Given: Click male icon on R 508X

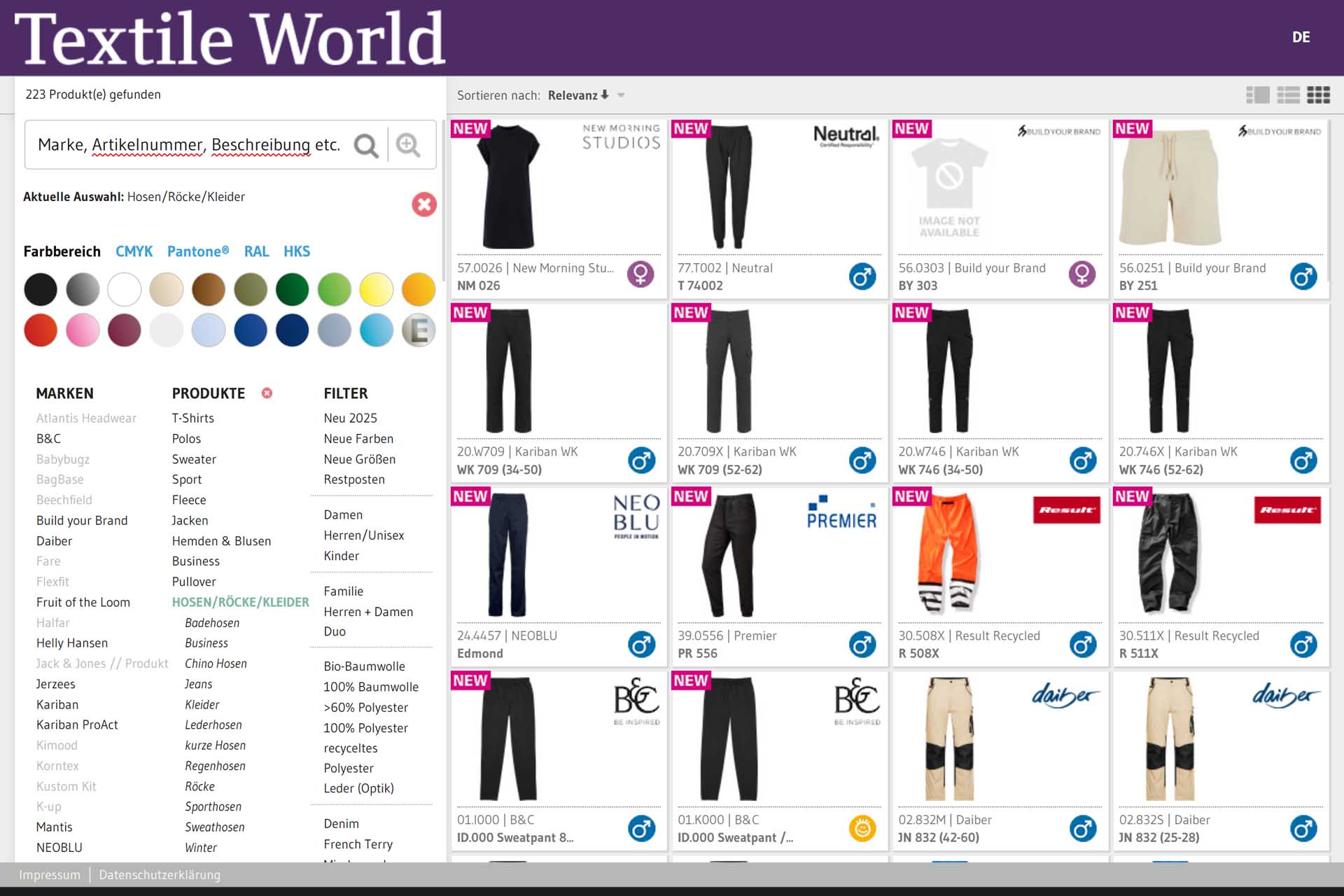Looking at the screenshot, I should pyautogui.click(x=1083, y=645).
